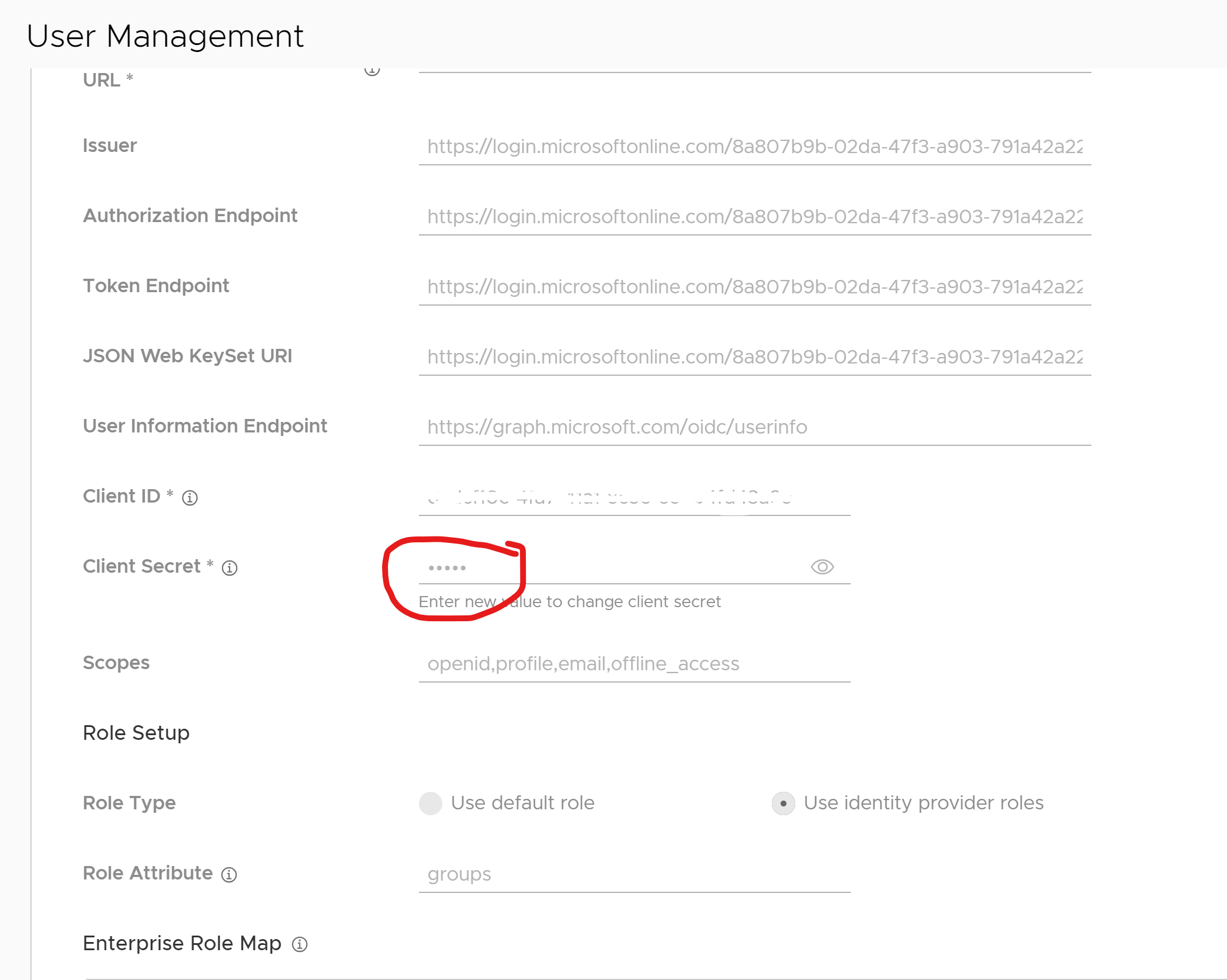Viewport: 1227px width, 980px height.
Task: Select the Use identity provider roles option
Action: [x=784, y=804]
